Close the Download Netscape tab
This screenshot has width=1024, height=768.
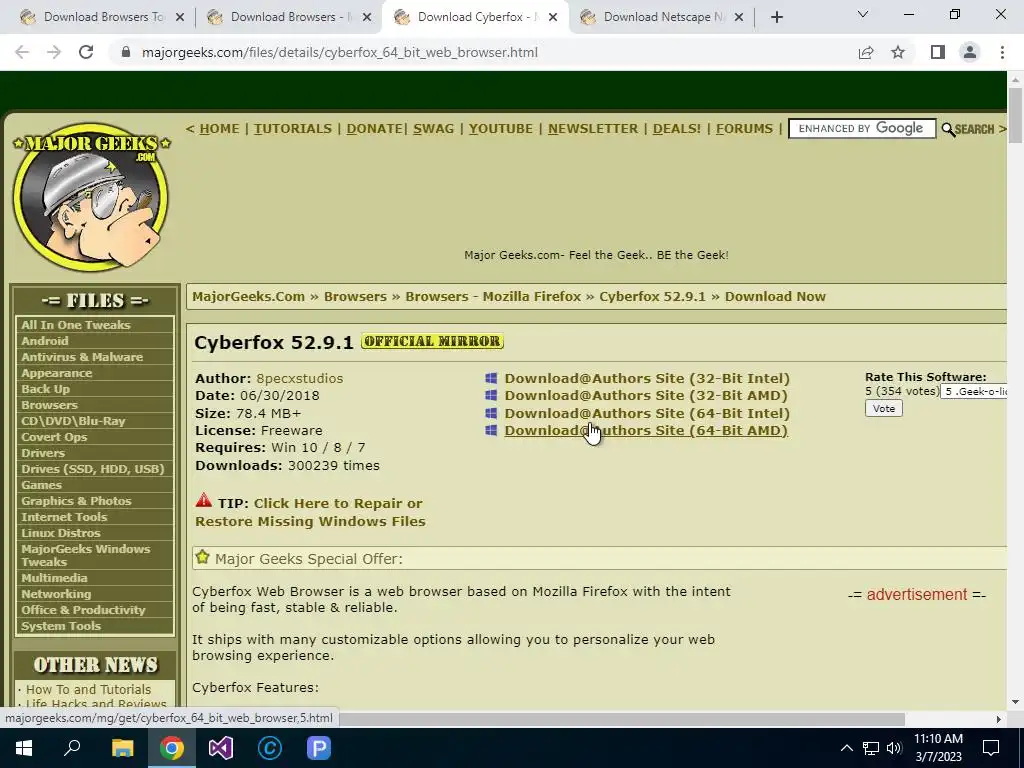(x=739, y=18)
